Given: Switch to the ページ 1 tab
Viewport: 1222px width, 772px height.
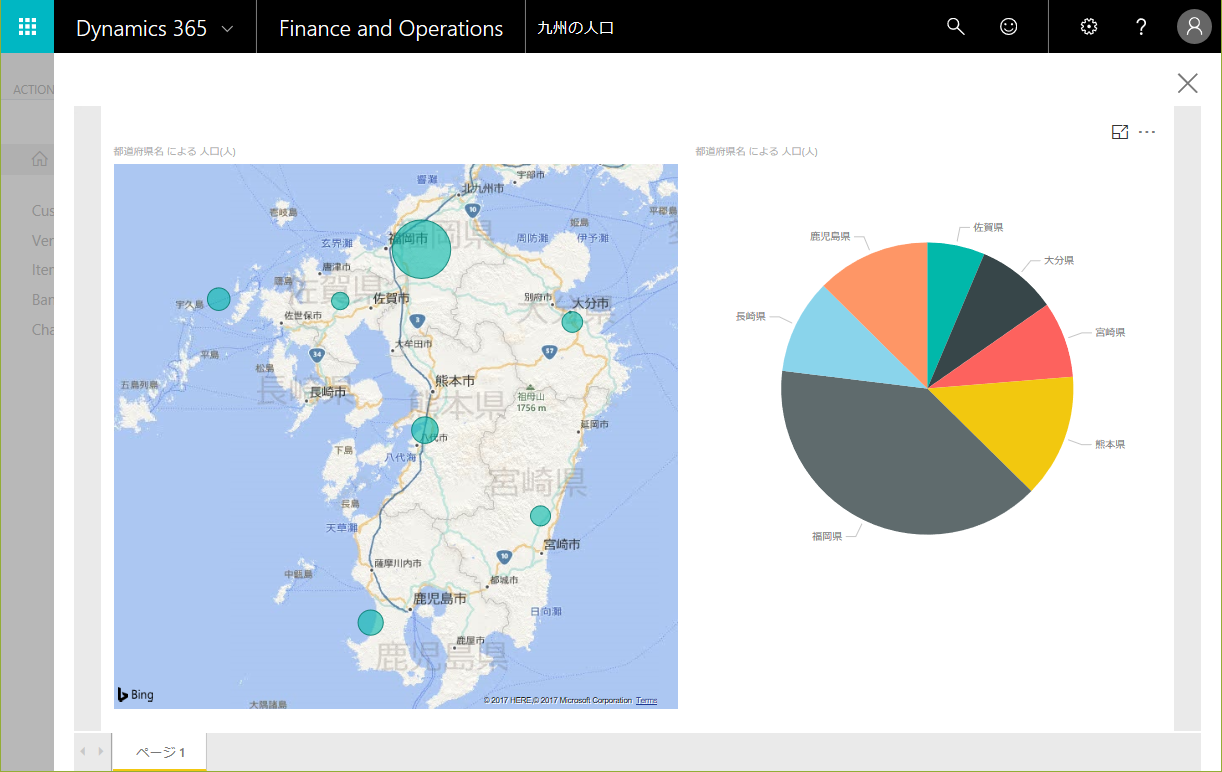Looking at the screenshot, I should click(160, 752).
